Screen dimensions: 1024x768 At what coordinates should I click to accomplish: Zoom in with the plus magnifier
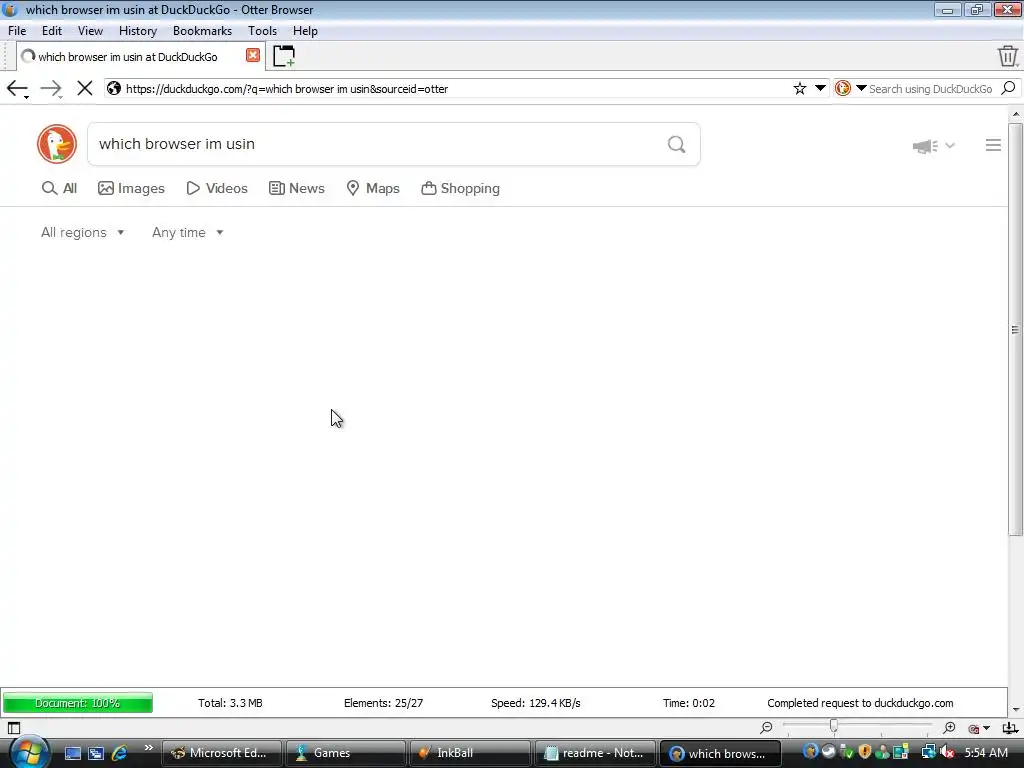point(950,728)
